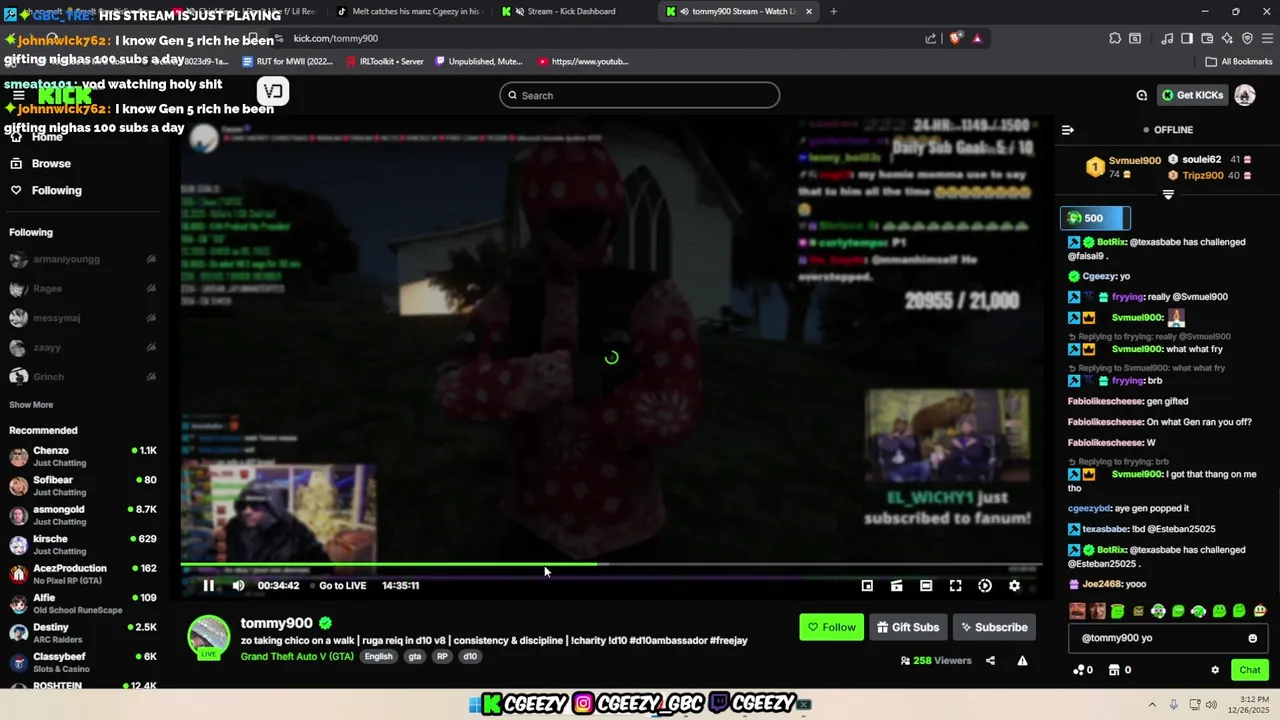Open Chenzo recommended channel

pyautogui.click(x=83, y=457)
